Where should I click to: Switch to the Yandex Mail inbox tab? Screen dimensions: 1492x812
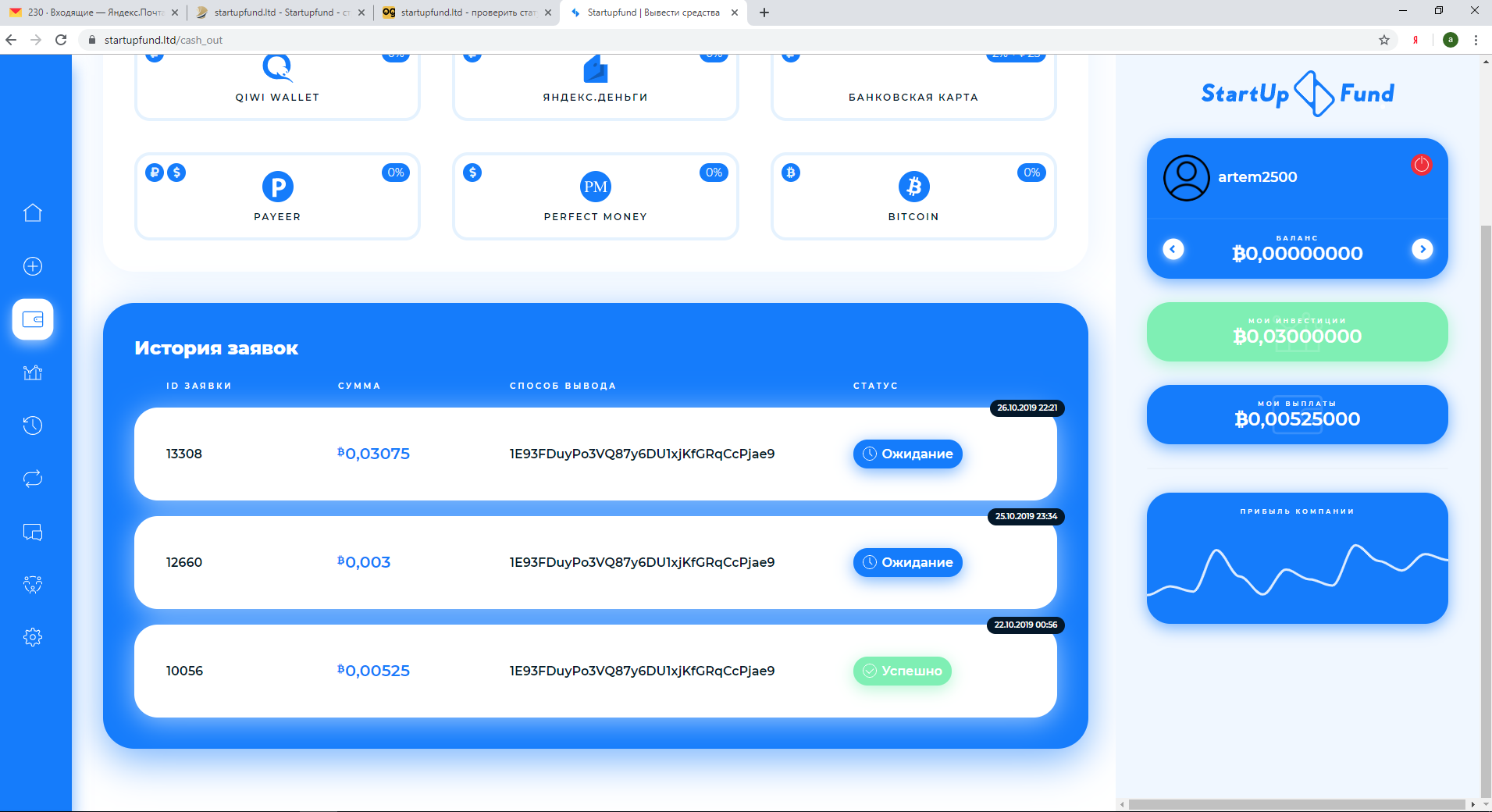click(x=94, y=12)
